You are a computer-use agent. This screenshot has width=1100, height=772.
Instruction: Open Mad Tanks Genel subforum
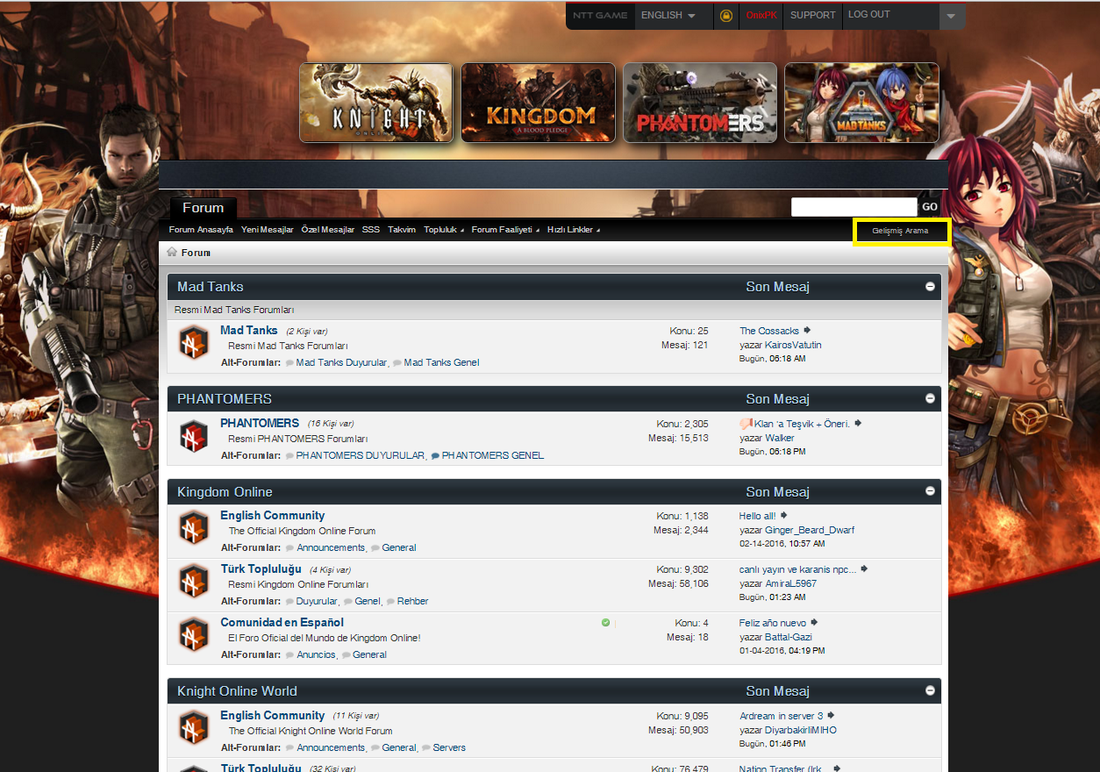coord(441,362)
